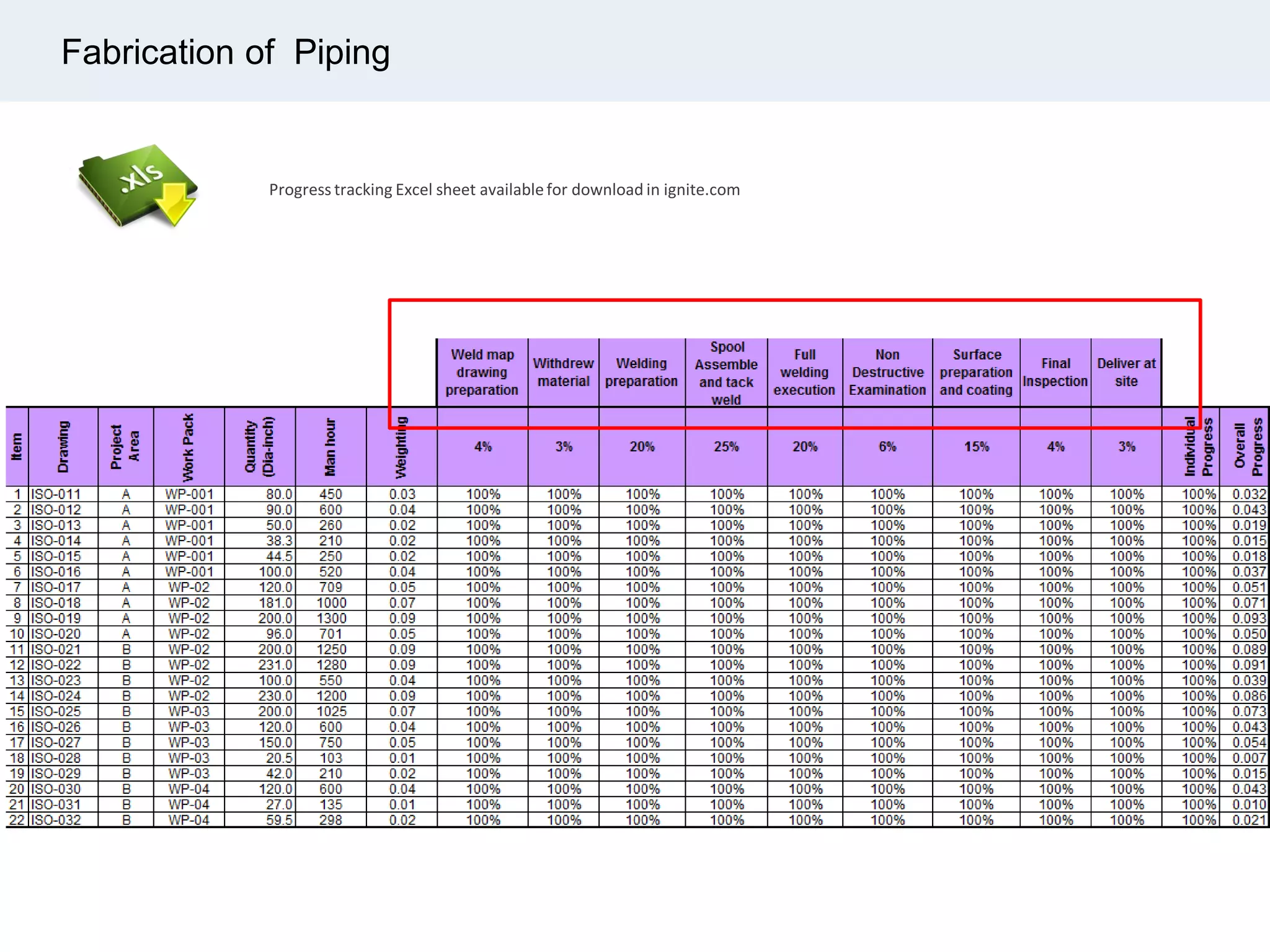Select drawing cell ISO-016
Screen dimensions: 1270x952
click(63, 572)
